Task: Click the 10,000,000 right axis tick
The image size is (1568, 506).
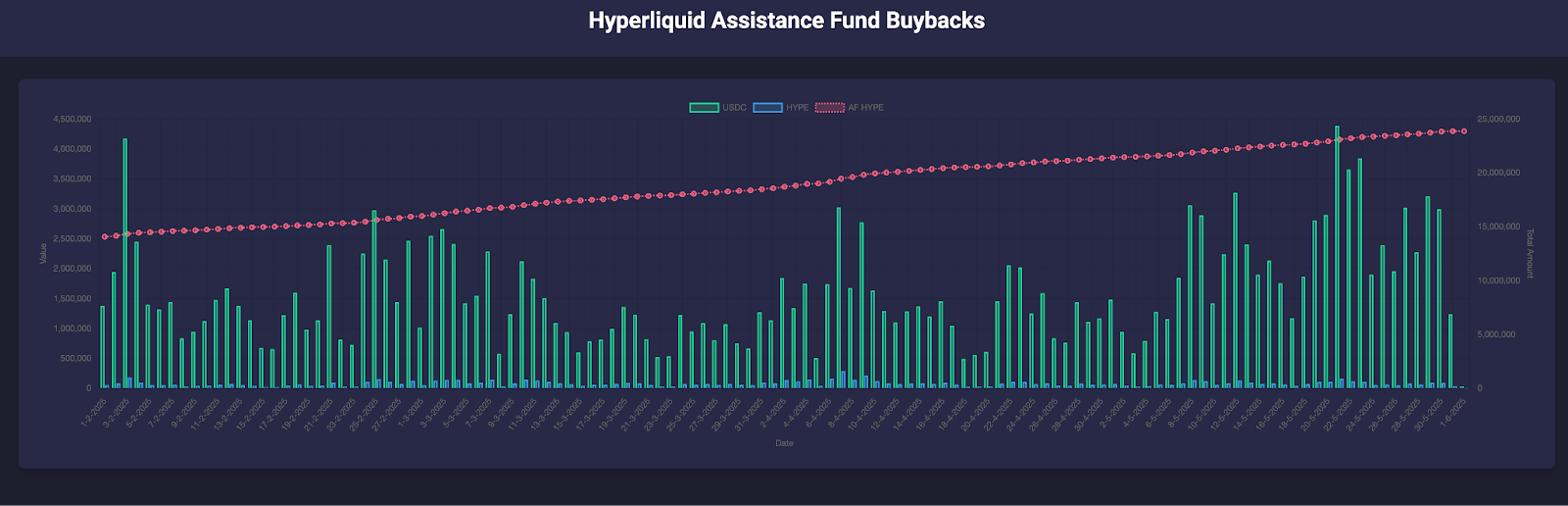Action: click(1498, 280)
